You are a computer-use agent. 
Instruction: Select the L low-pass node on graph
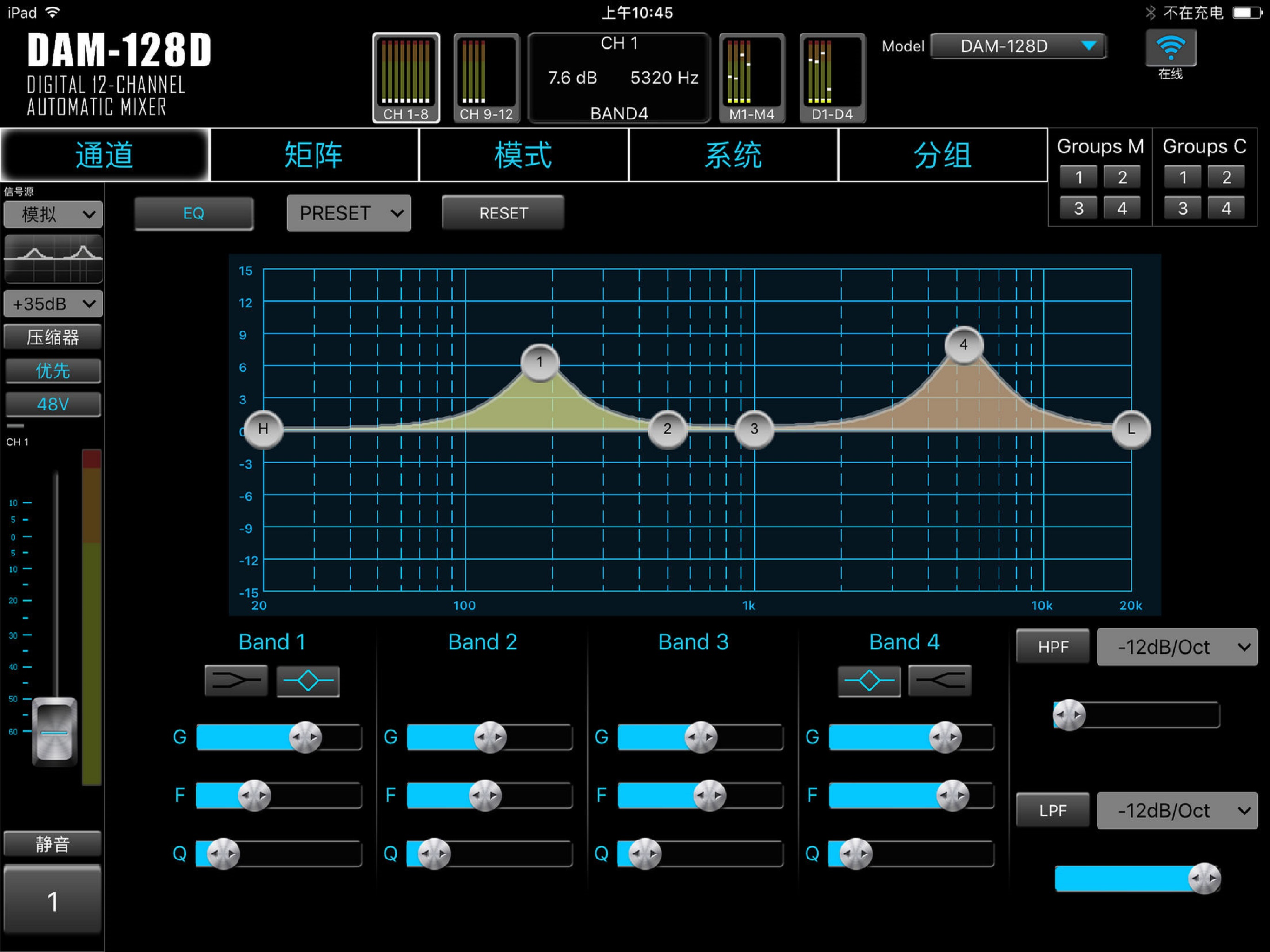(x=1131, y=429)
